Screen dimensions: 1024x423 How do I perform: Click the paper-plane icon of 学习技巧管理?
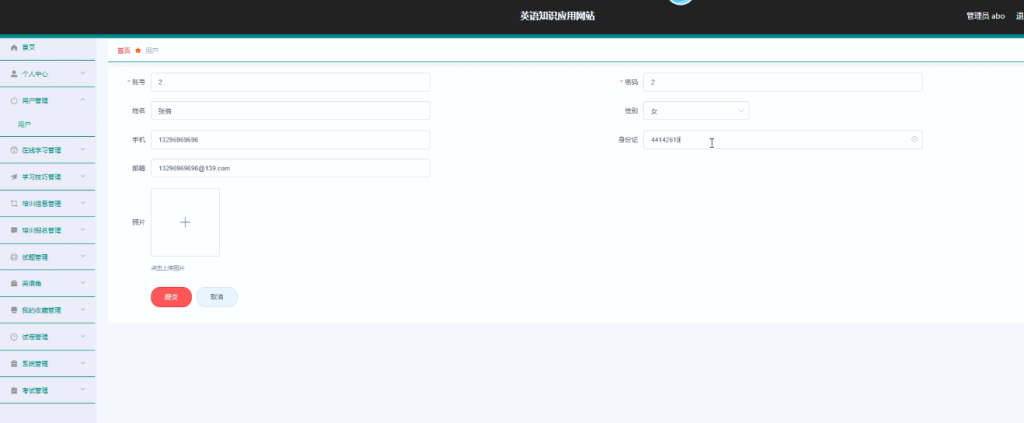[x=14, y=177]
